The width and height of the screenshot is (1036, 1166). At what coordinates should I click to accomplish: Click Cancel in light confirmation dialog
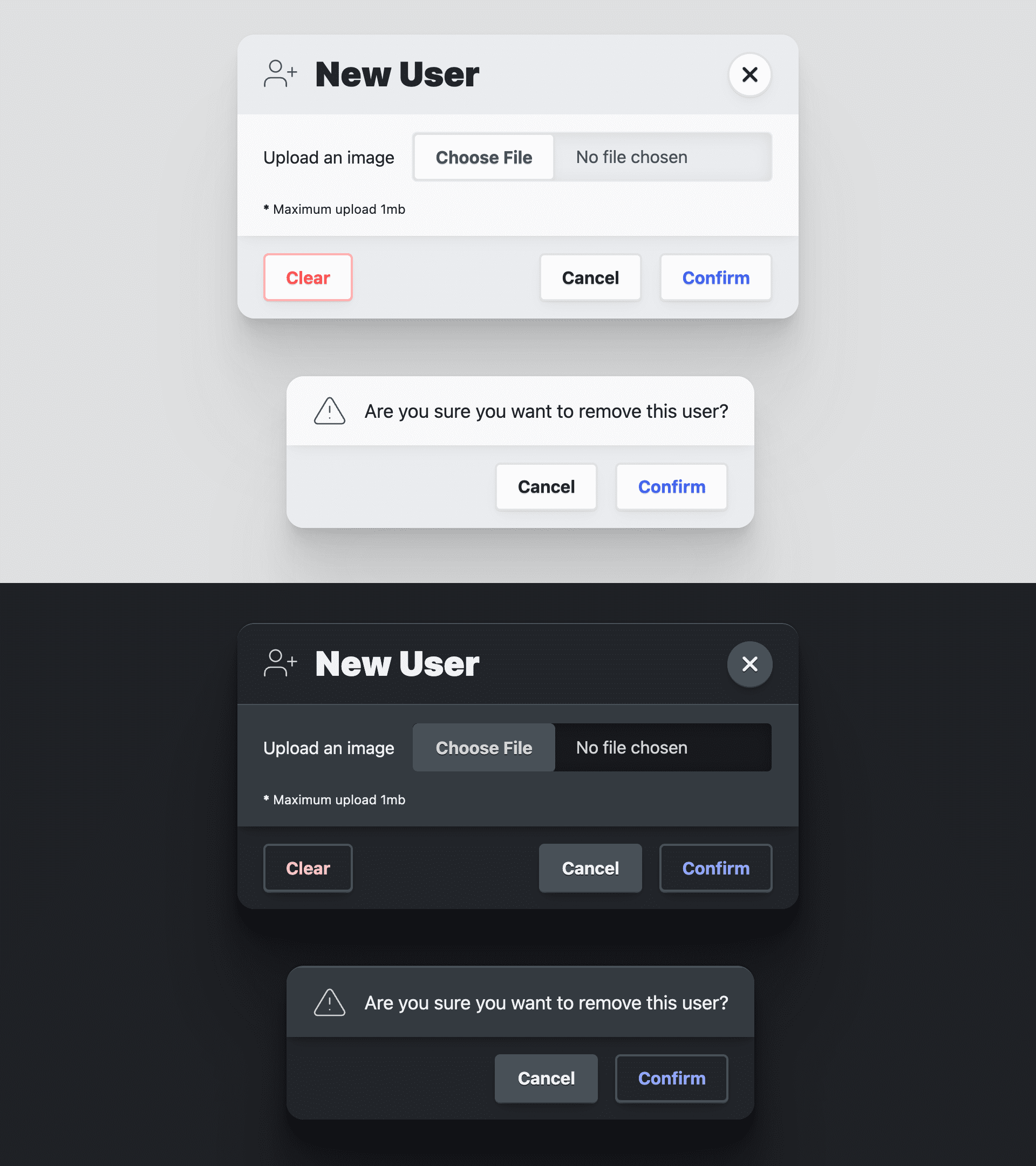point(546,486)
